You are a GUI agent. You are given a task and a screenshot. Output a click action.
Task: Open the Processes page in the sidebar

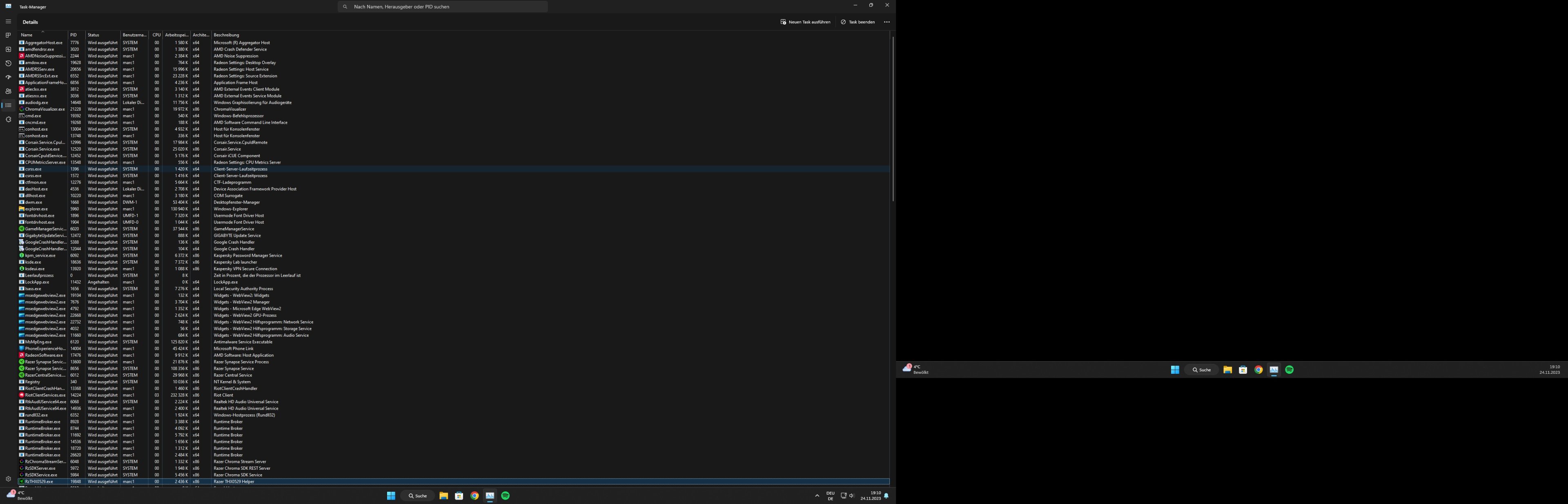(x=8, y=36)
